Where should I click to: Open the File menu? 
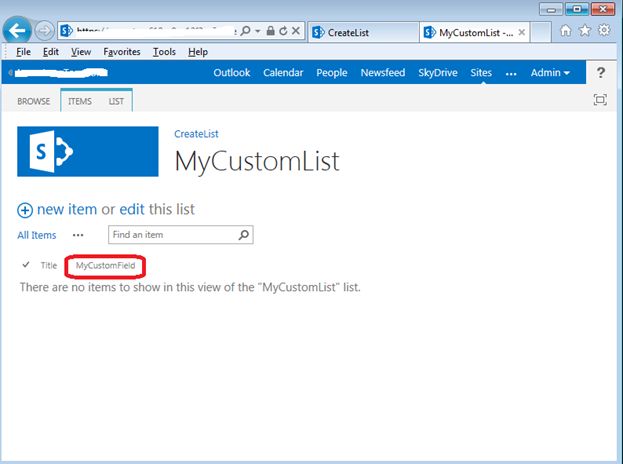pos(23,52)
